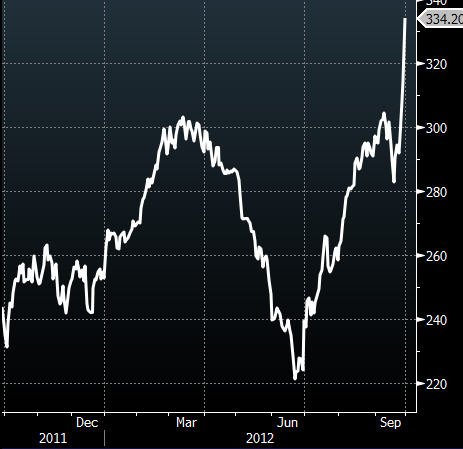The width and height of the screenshot is (463, 449).
Task: Click the early September peak near 304
Action: (384, 113)
